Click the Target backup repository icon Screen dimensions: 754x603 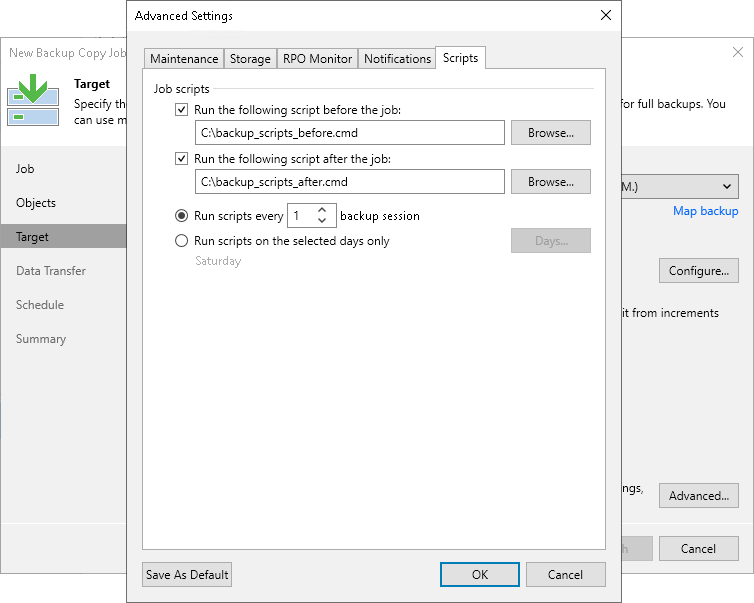(x=33, y=100)
